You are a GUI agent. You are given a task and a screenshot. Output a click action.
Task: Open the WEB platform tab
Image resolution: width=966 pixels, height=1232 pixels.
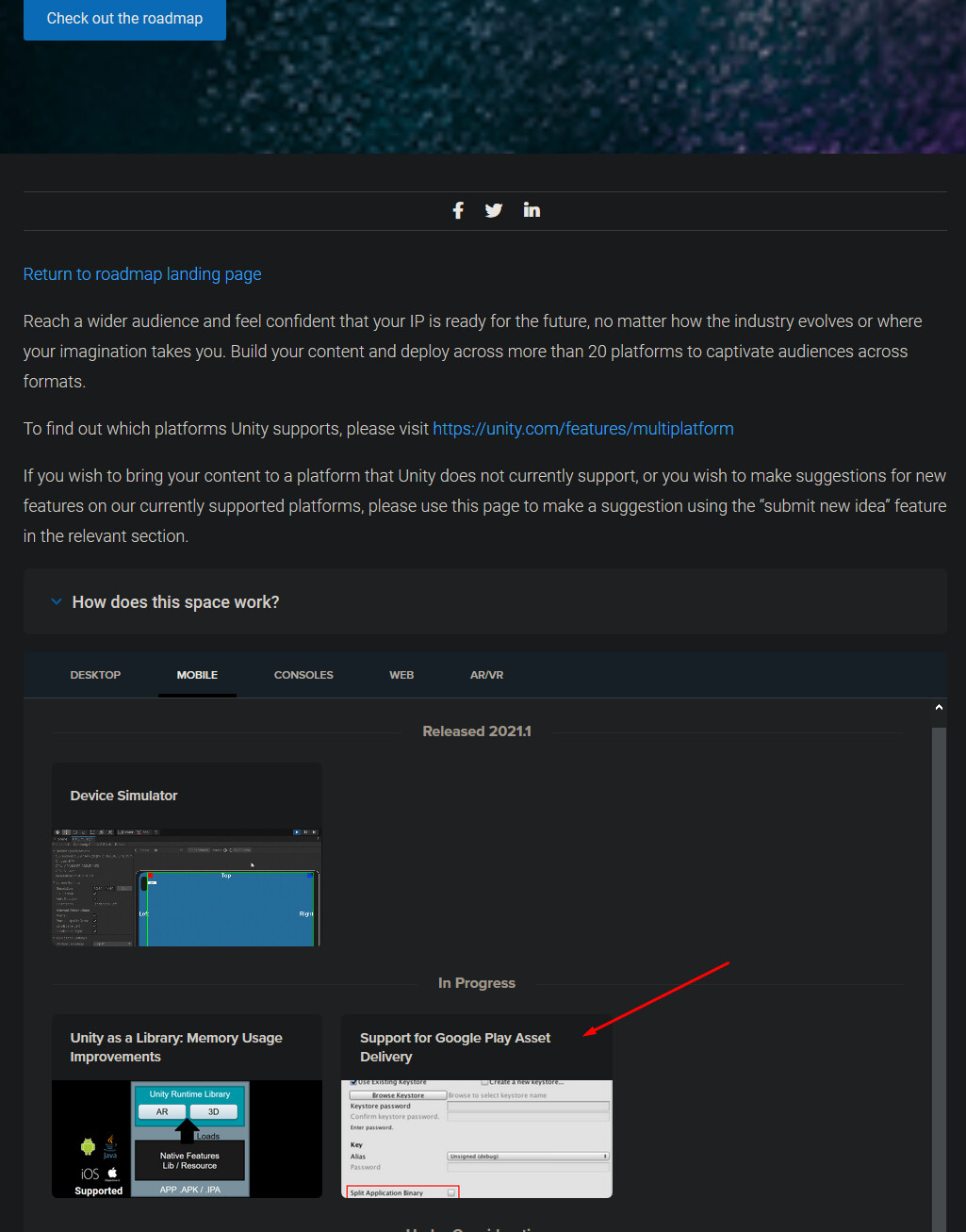pos(401,674)
